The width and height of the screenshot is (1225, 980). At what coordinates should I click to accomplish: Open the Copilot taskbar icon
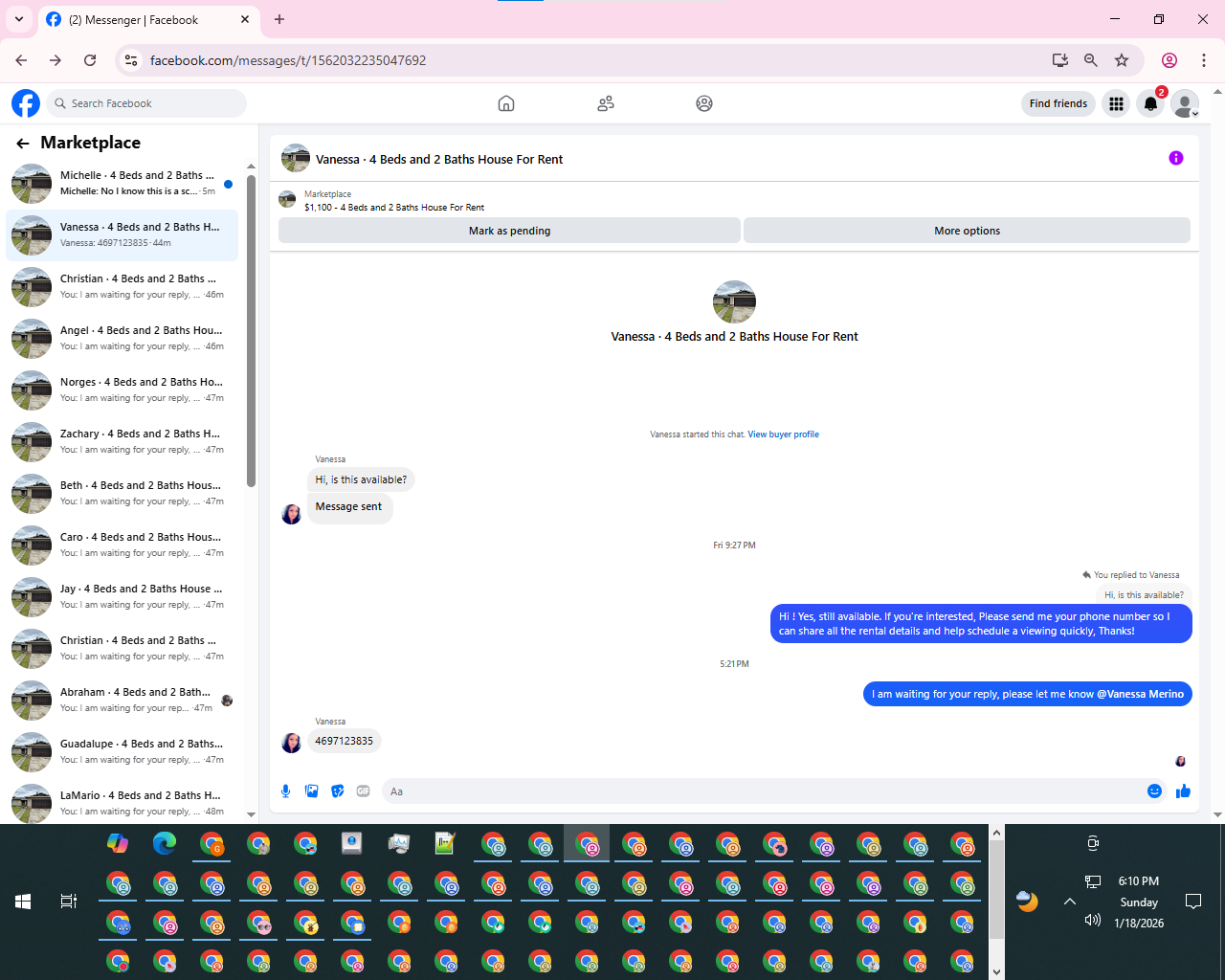(x=118, y=843)
